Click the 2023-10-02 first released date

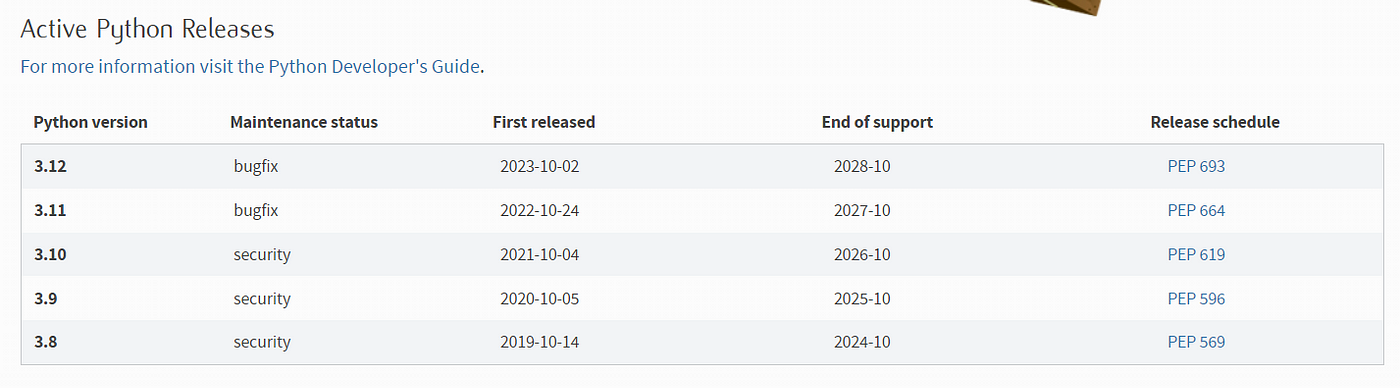pos(540,166)
